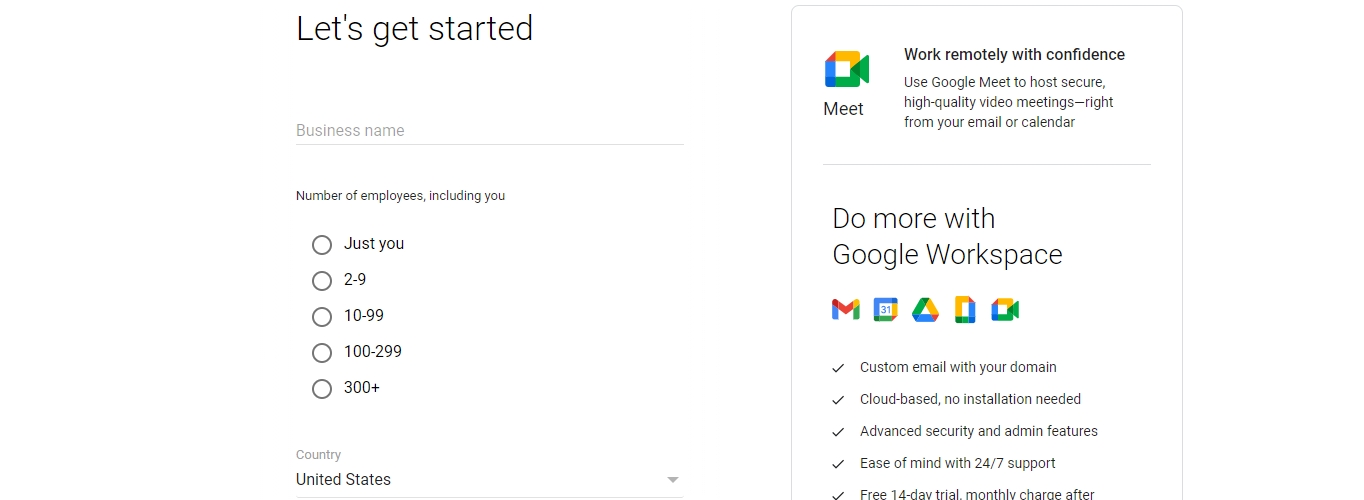Click Ease of mind with 24/7 support
The height and width of the screenshot is (500, 1364).
coord(958,463)
